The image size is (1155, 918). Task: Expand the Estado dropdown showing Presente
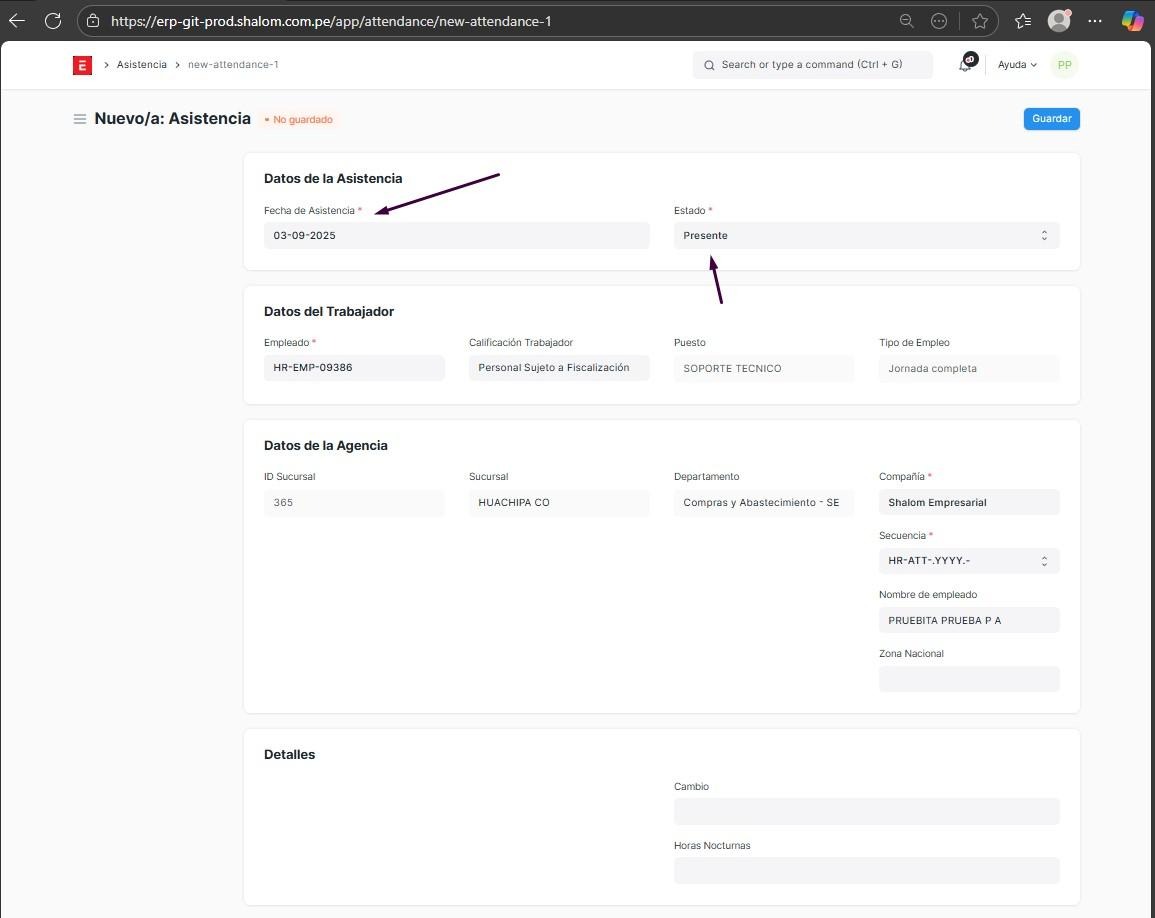(866, 236)
